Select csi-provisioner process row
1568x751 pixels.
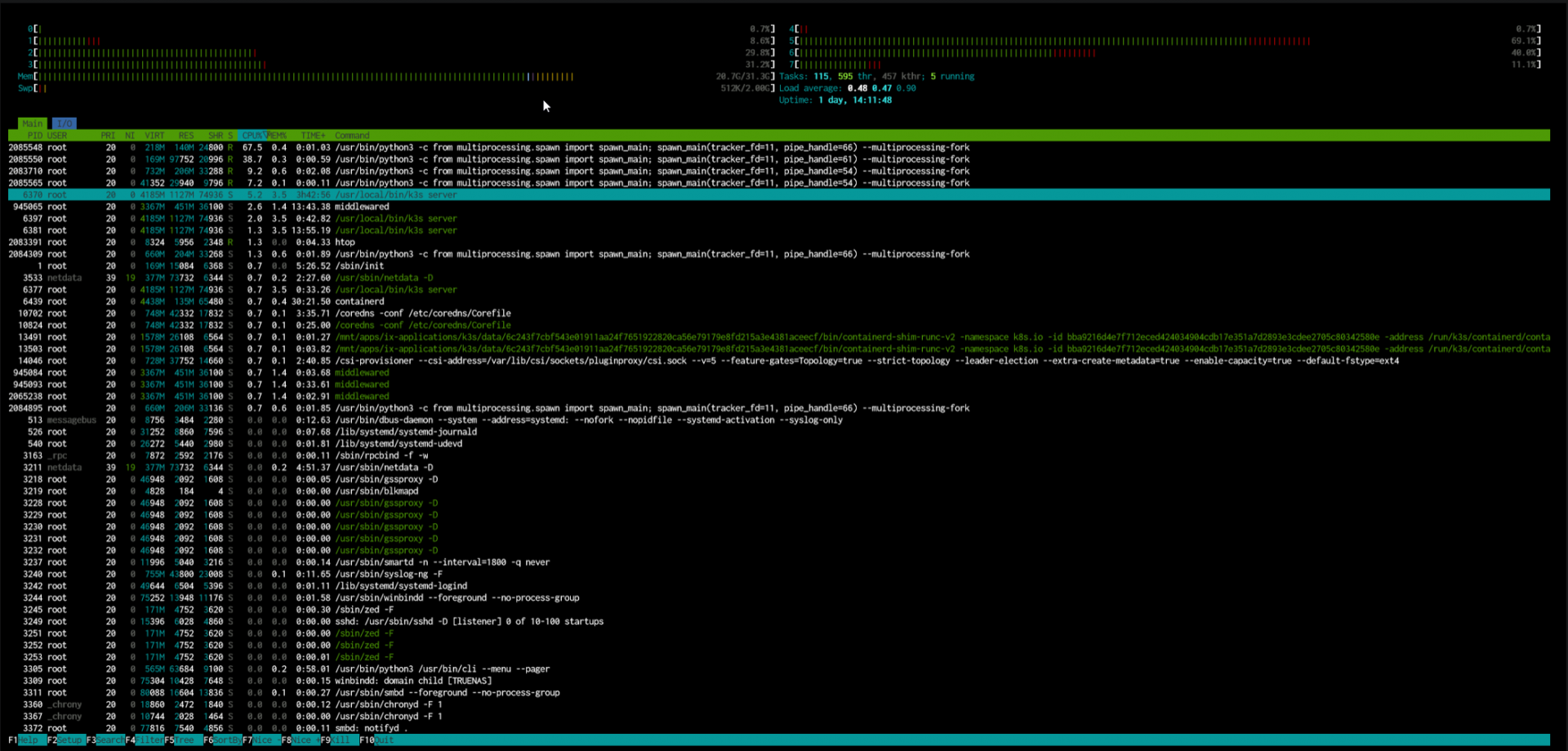tap(779, 361)
